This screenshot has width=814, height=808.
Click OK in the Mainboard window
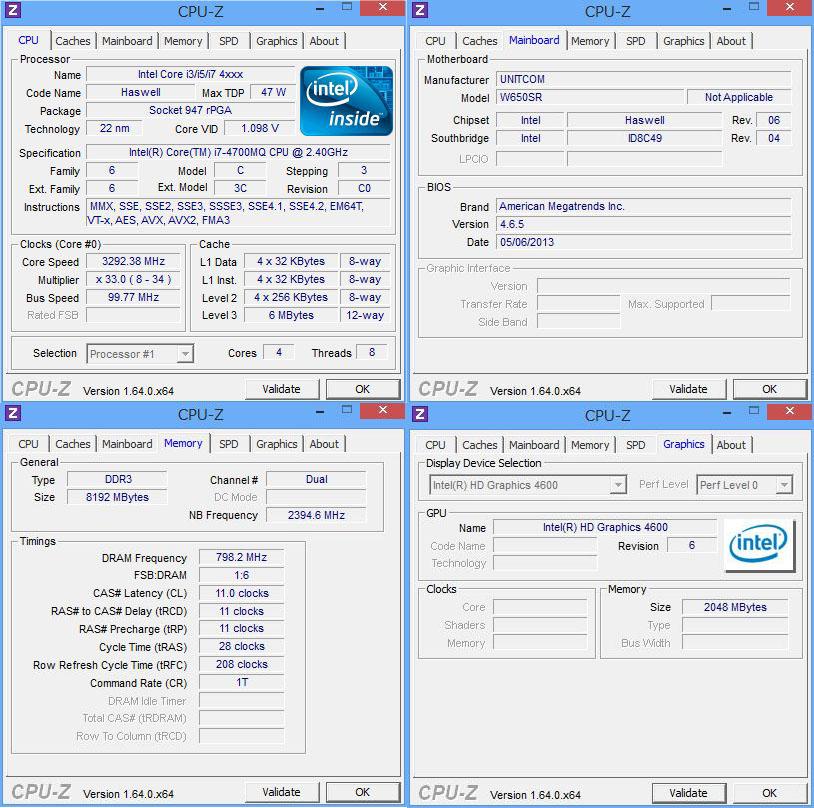point(769,389)
